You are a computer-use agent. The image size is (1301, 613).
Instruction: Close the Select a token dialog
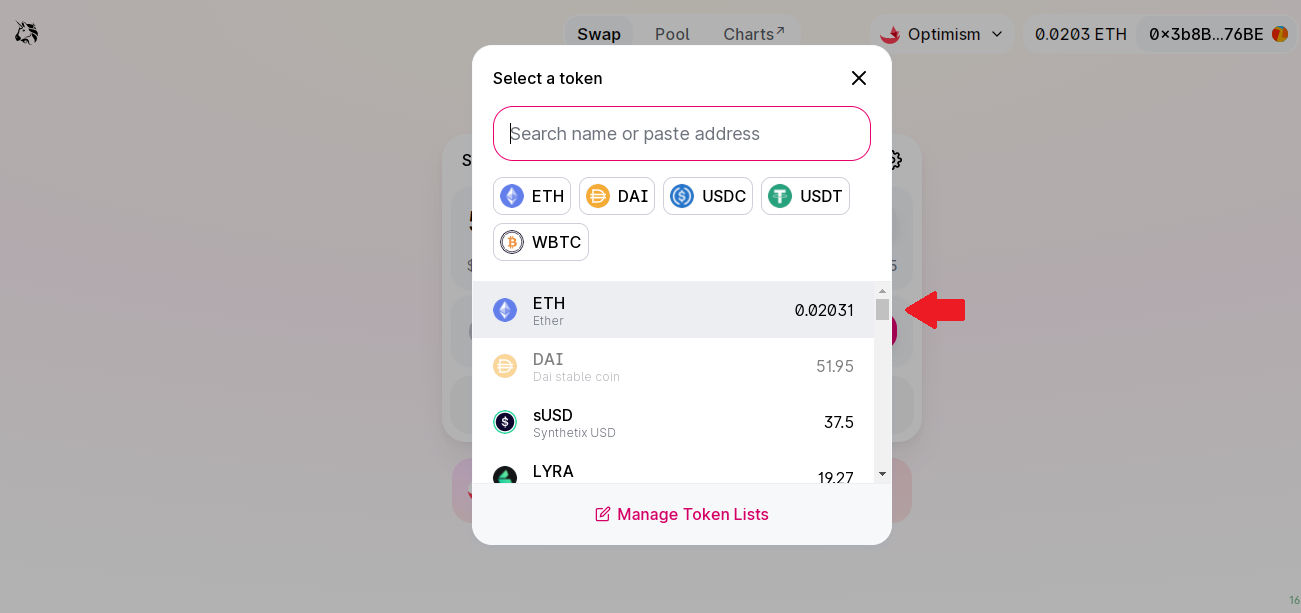[x=858, y=78]
